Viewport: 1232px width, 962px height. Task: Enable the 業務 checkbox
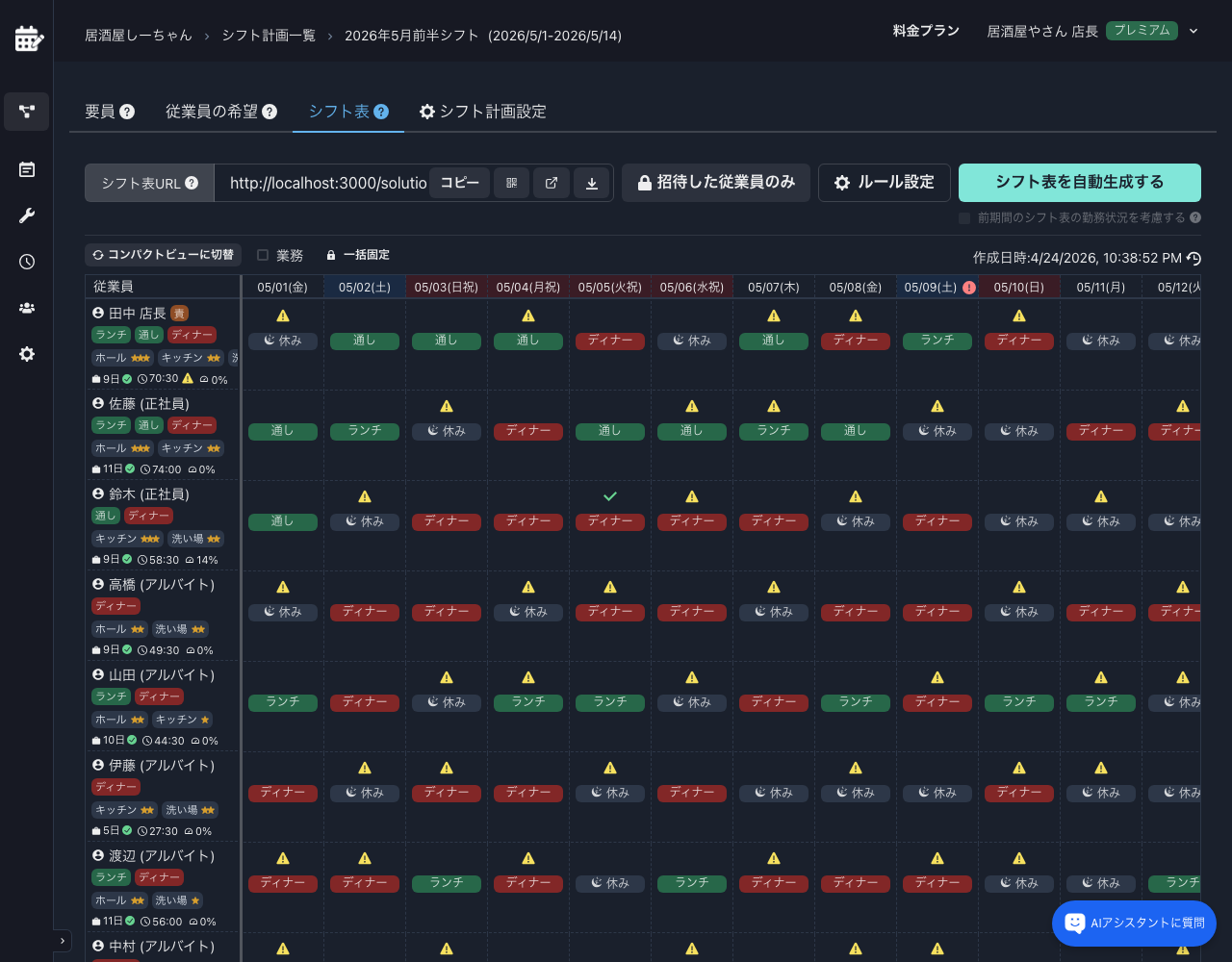pyautogui.click(x=263, y=255)
